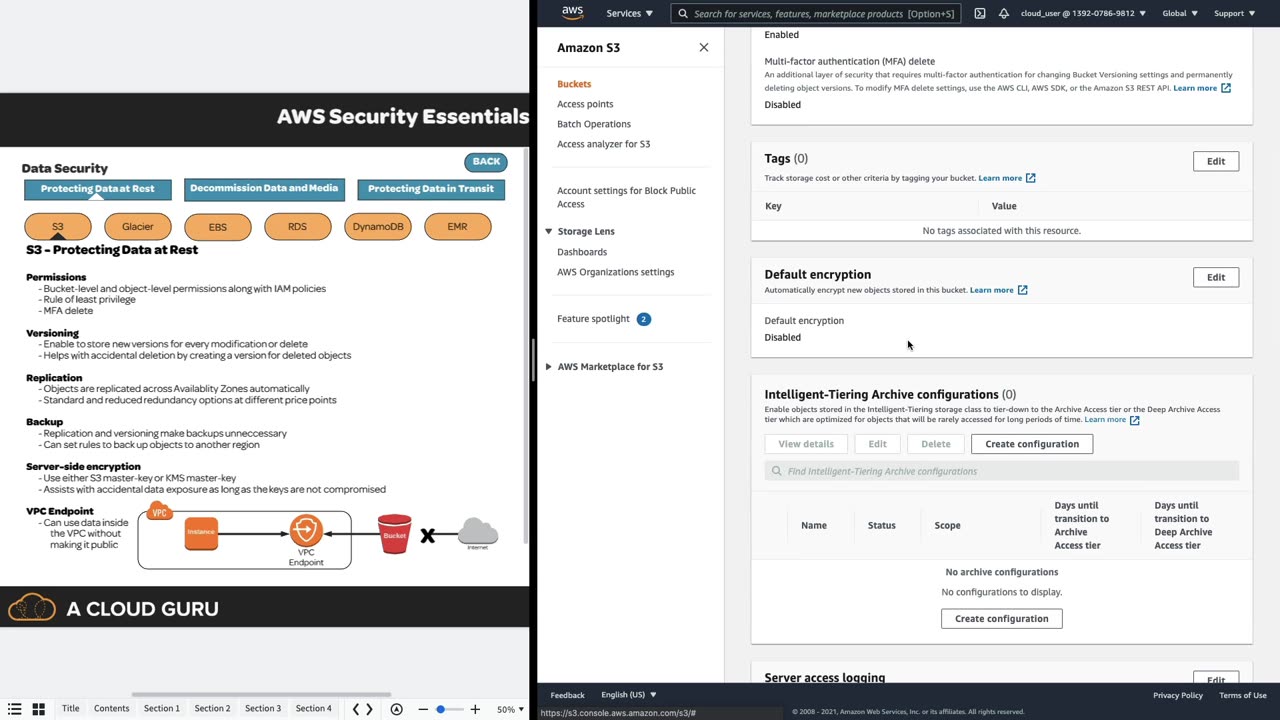Focus the AWS services search field
1280x720 pixels.
click(815, 13)
